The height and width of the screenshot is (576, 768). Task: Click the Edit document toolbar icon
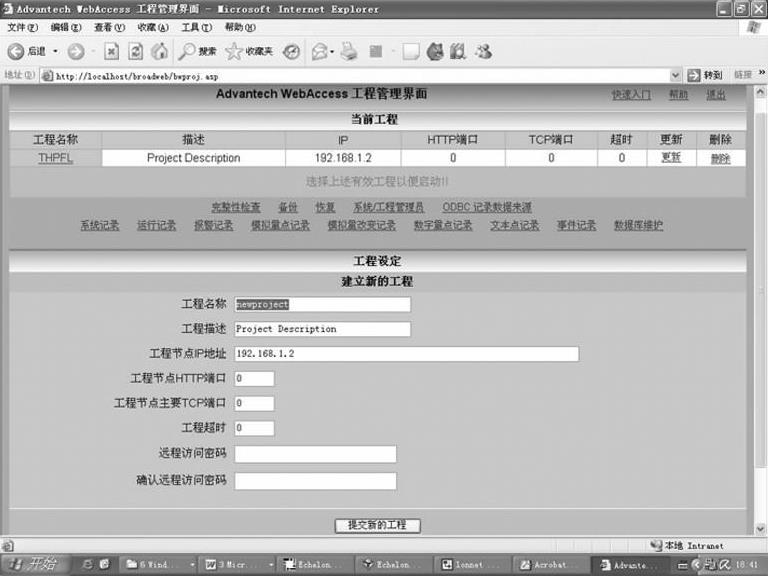point(376,51)
